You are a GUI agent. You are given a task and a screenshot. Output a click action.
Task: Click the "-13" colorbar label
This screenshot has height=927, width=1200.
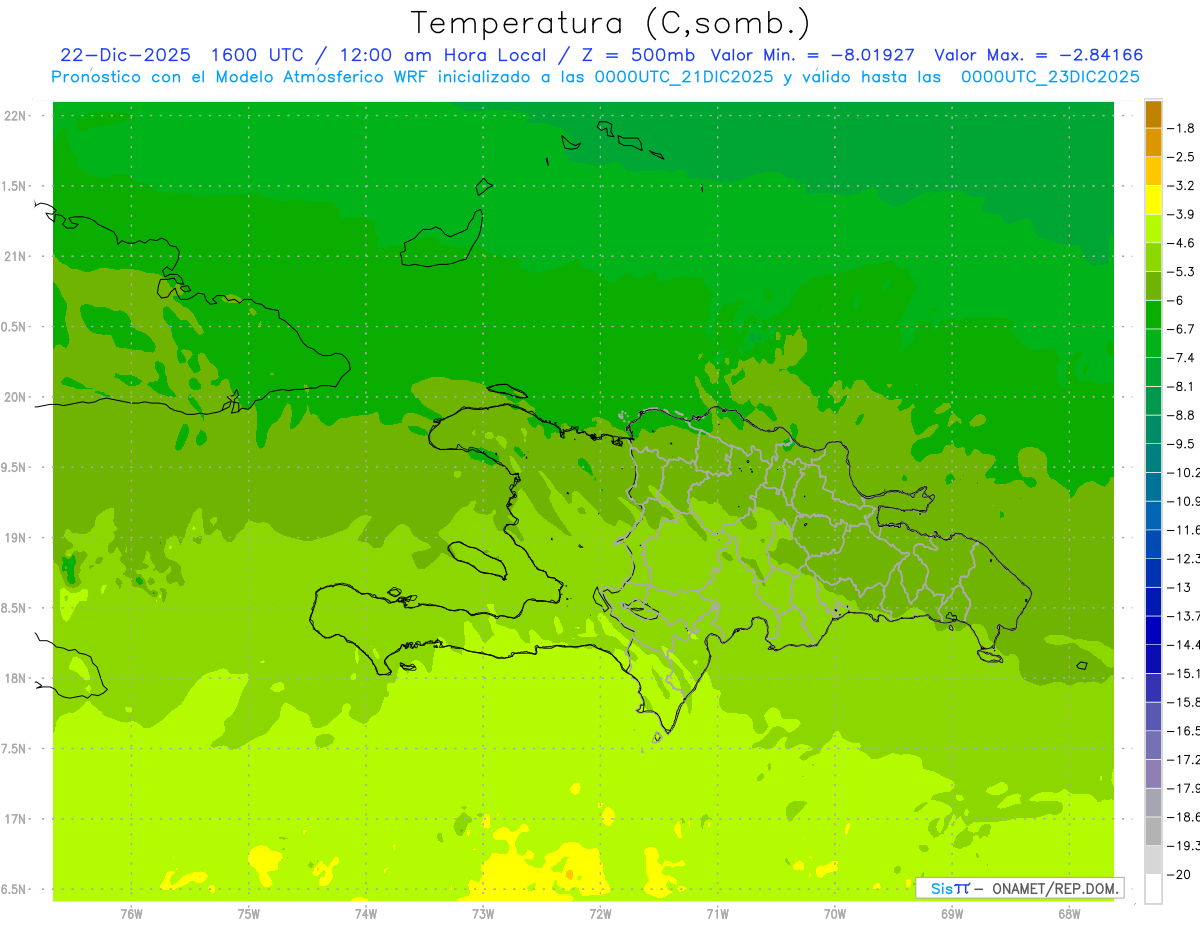pos(1179,587)
